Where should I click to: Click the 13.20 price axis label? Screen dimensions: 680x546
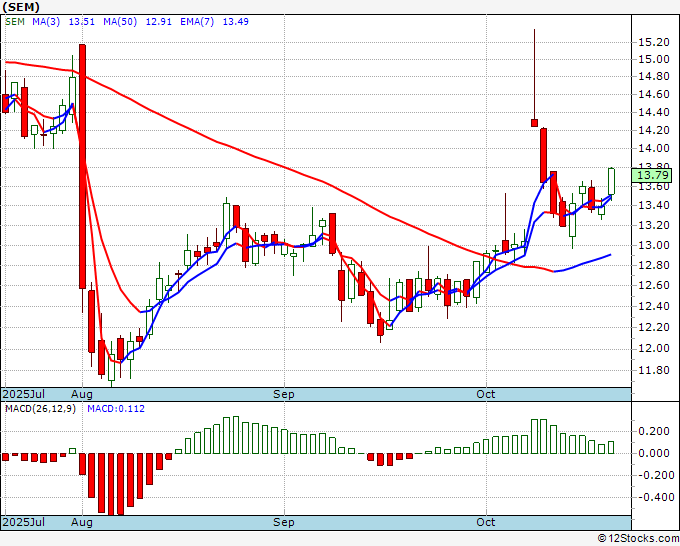click(x=654, y=225)
